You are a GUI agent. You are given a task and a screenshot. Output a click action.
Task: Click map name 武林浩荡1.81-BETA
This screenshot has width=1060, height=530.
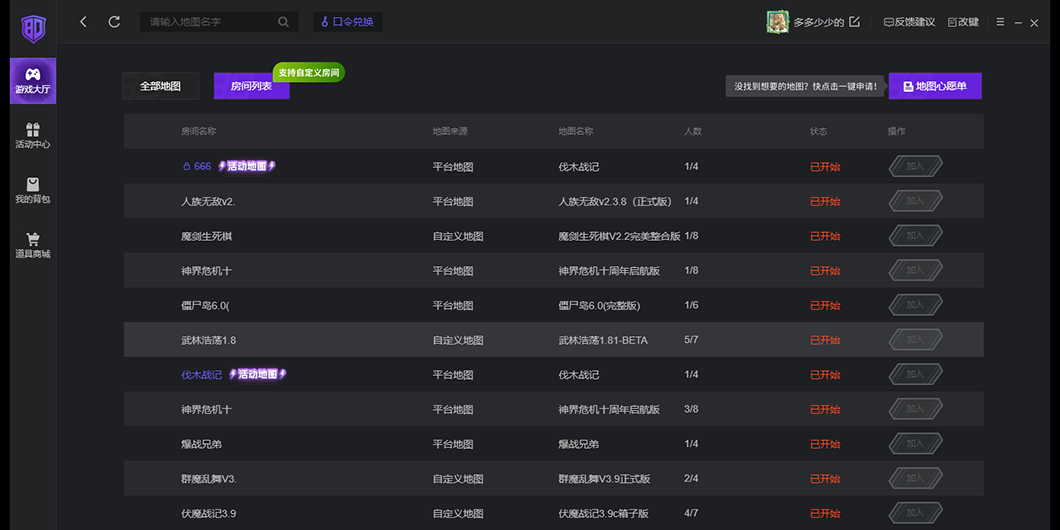coord(603,340)
